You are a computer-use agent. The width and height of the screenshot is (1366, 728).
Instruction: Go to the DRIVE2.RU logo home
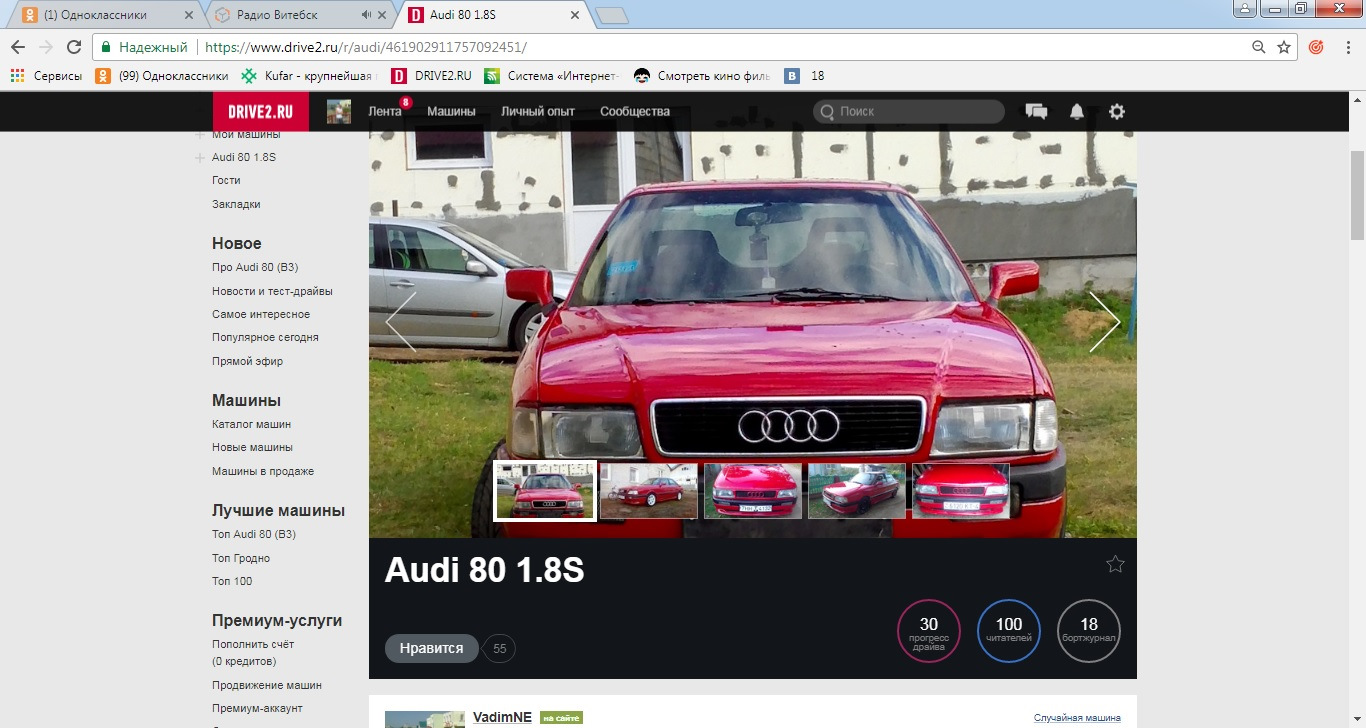tap(261, 111)
